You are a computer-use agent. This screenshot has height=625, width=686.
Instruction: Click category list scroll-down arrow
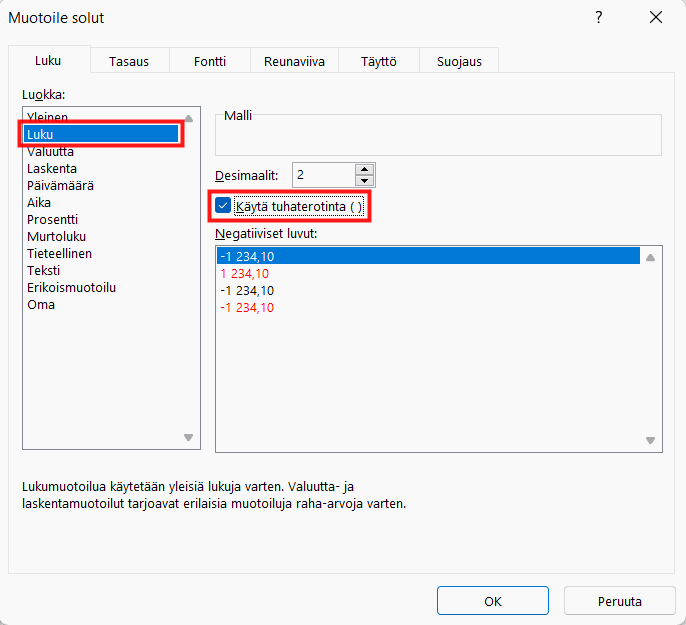pyautogui.click(x=189, y=437)
